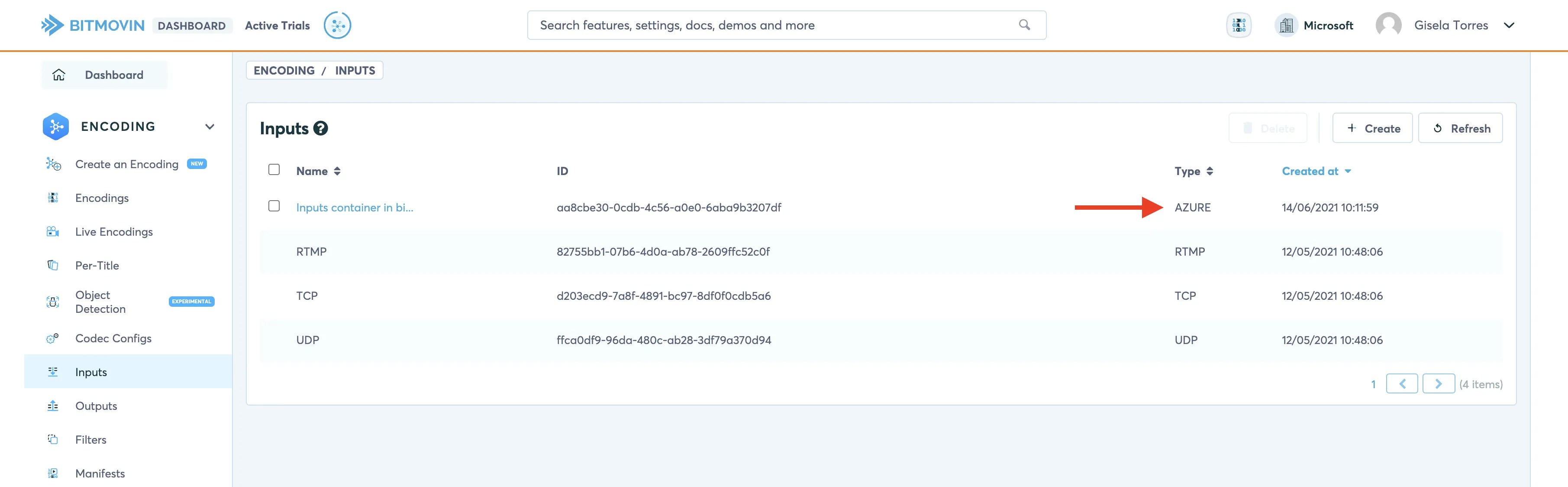Click the Refresh button

[1460, 128]
